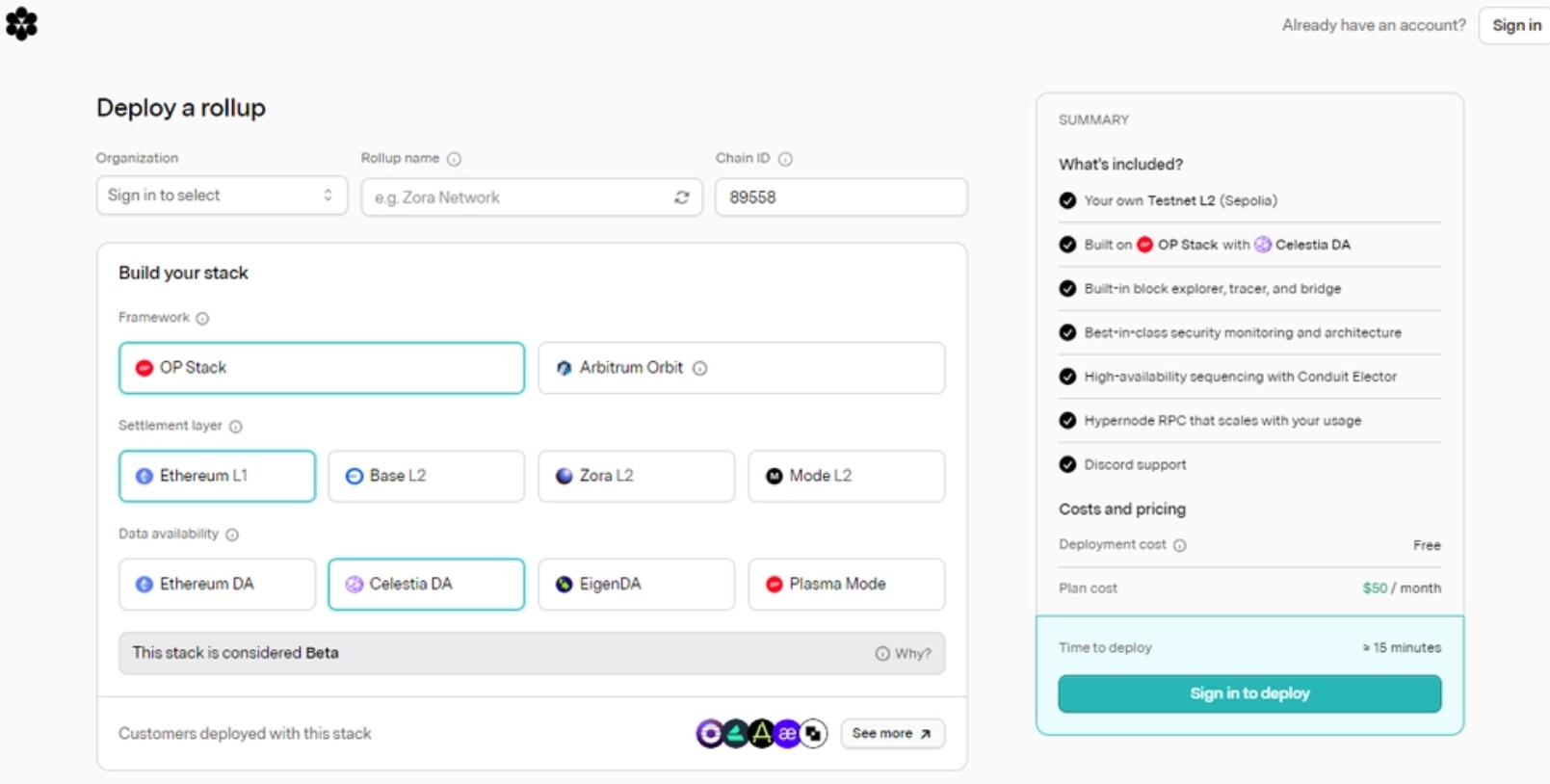The height and width of the screenshot is (784, 1550).
Task: Click Best-in-class security monitoring text
Action: (1243, 332)
